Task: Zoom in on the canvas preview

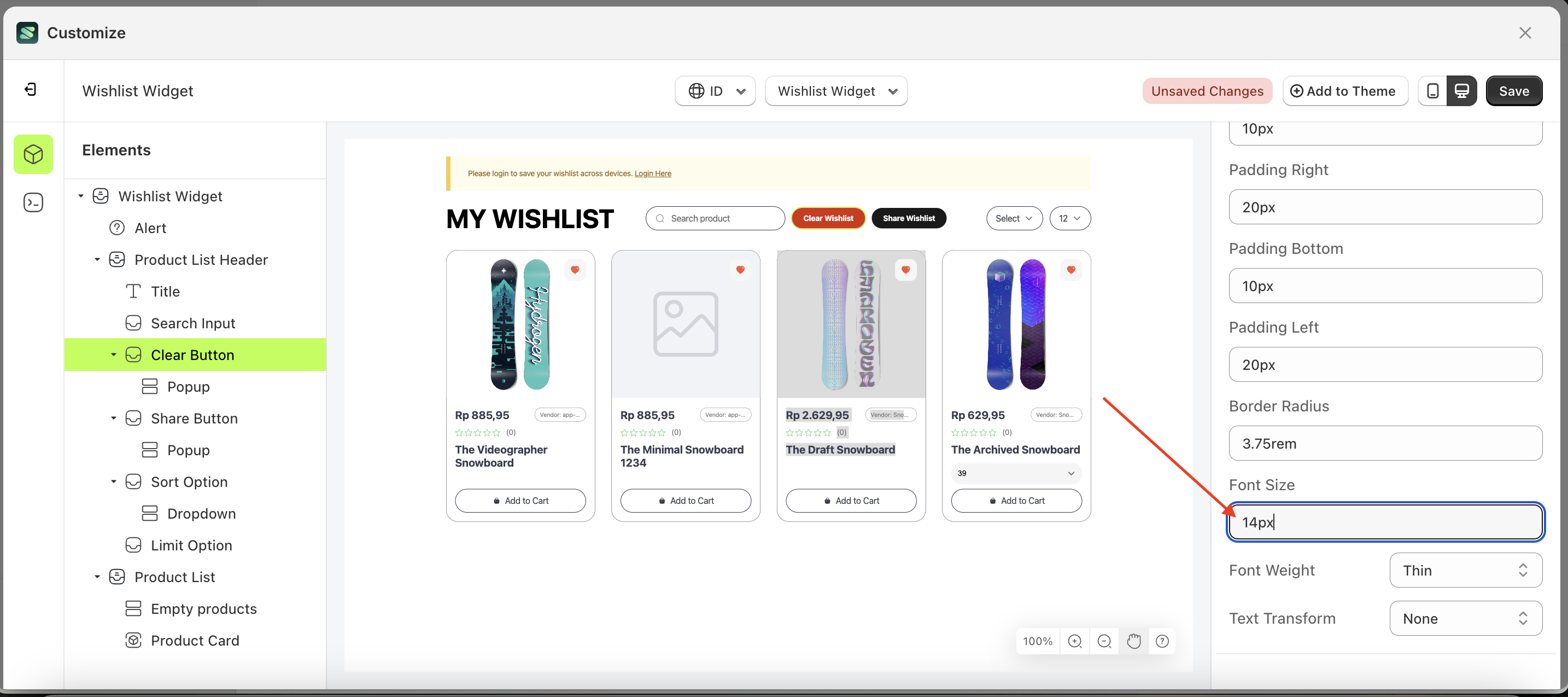Action: pos(1075,641)
